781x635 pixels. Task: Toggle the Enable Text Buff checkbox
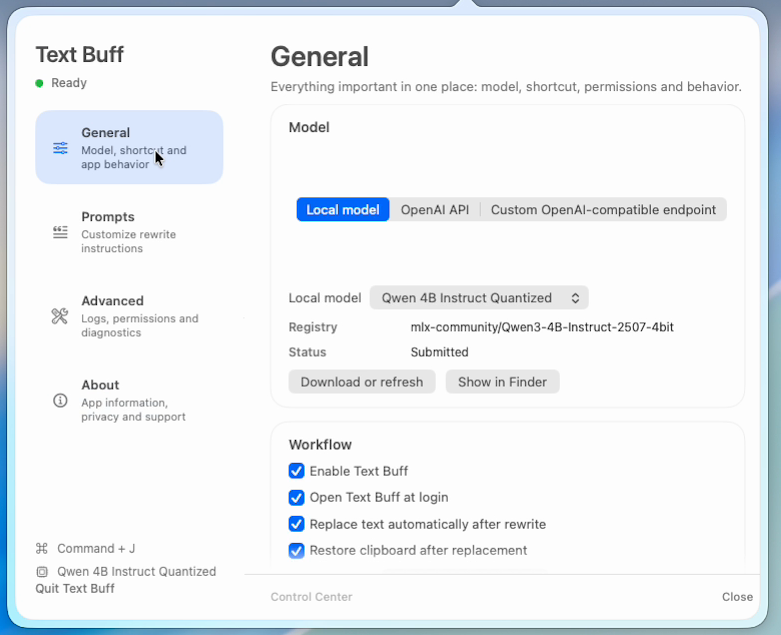(296, 471)
